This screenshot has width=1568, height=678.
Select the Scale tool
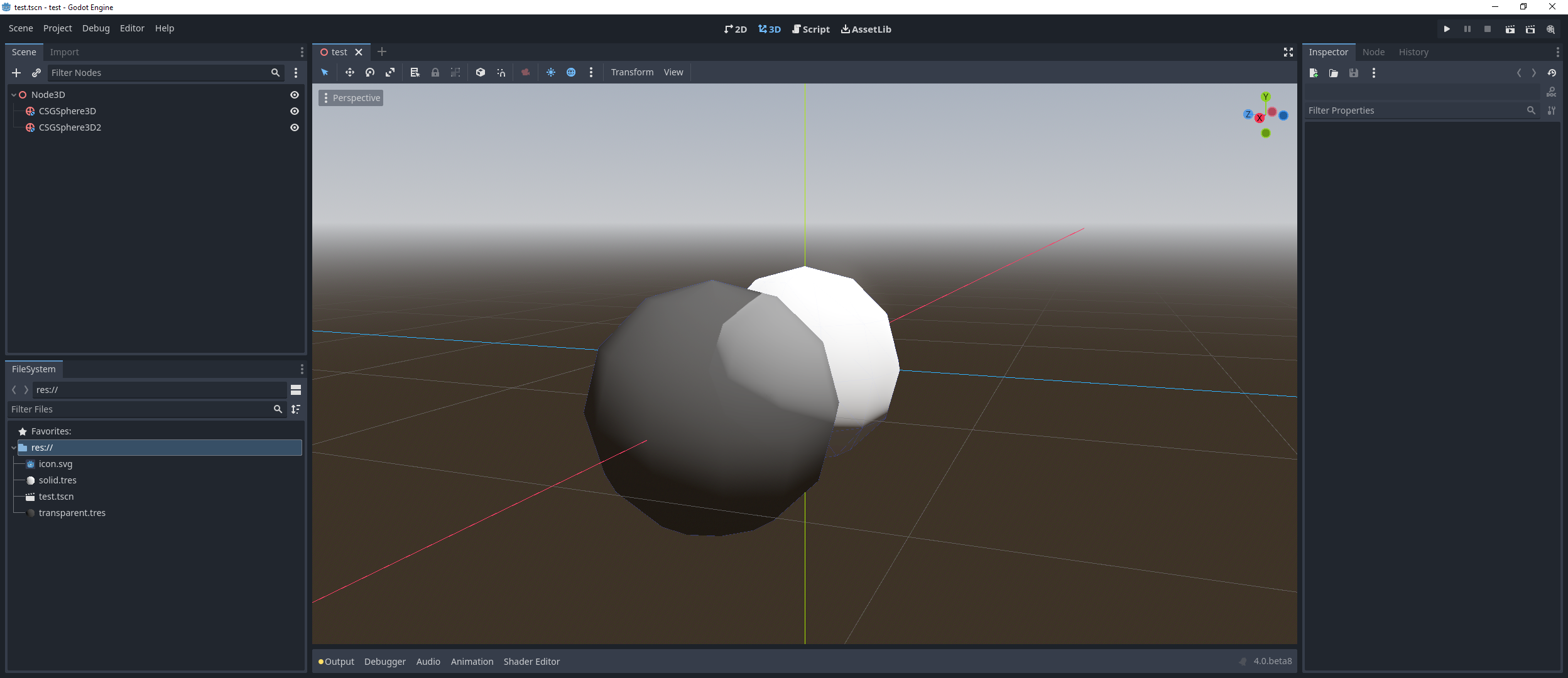pos(391,72)
